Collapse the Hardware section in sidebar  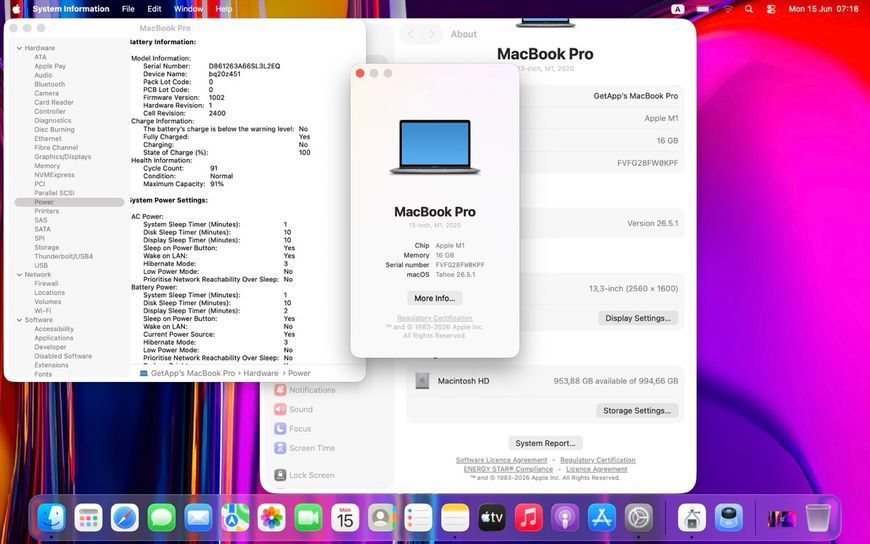19,48
